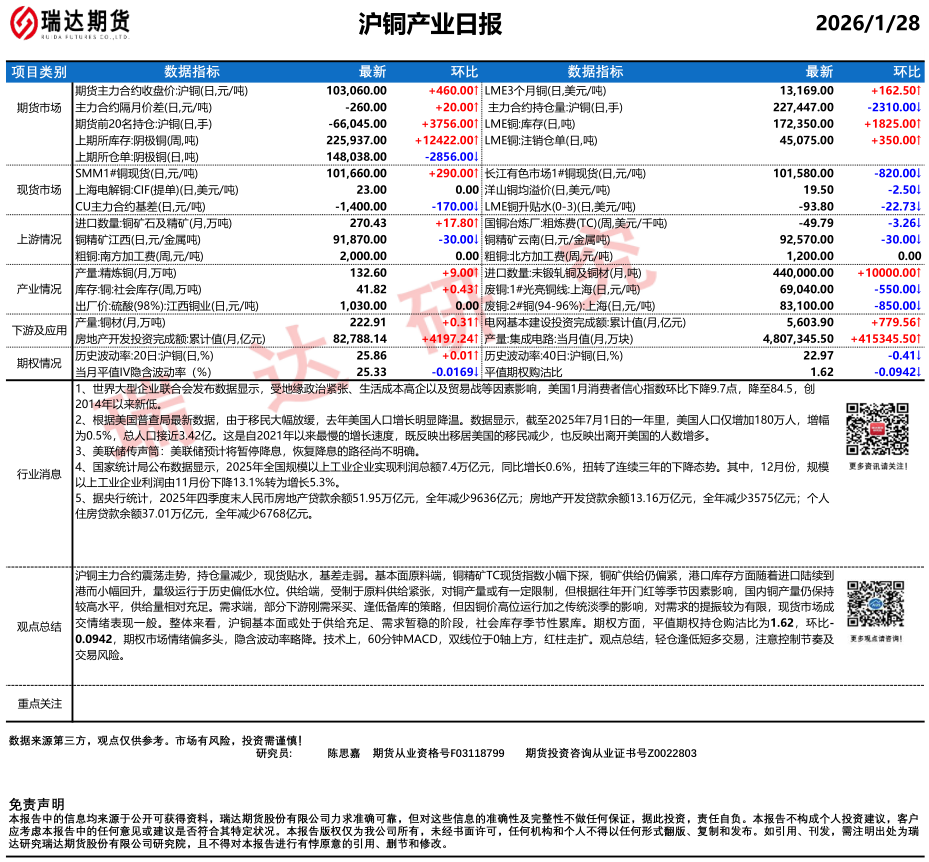929x862 pixels.
Task: Click the red up arrow after +4197.24
Action: [x=475, y=339]
